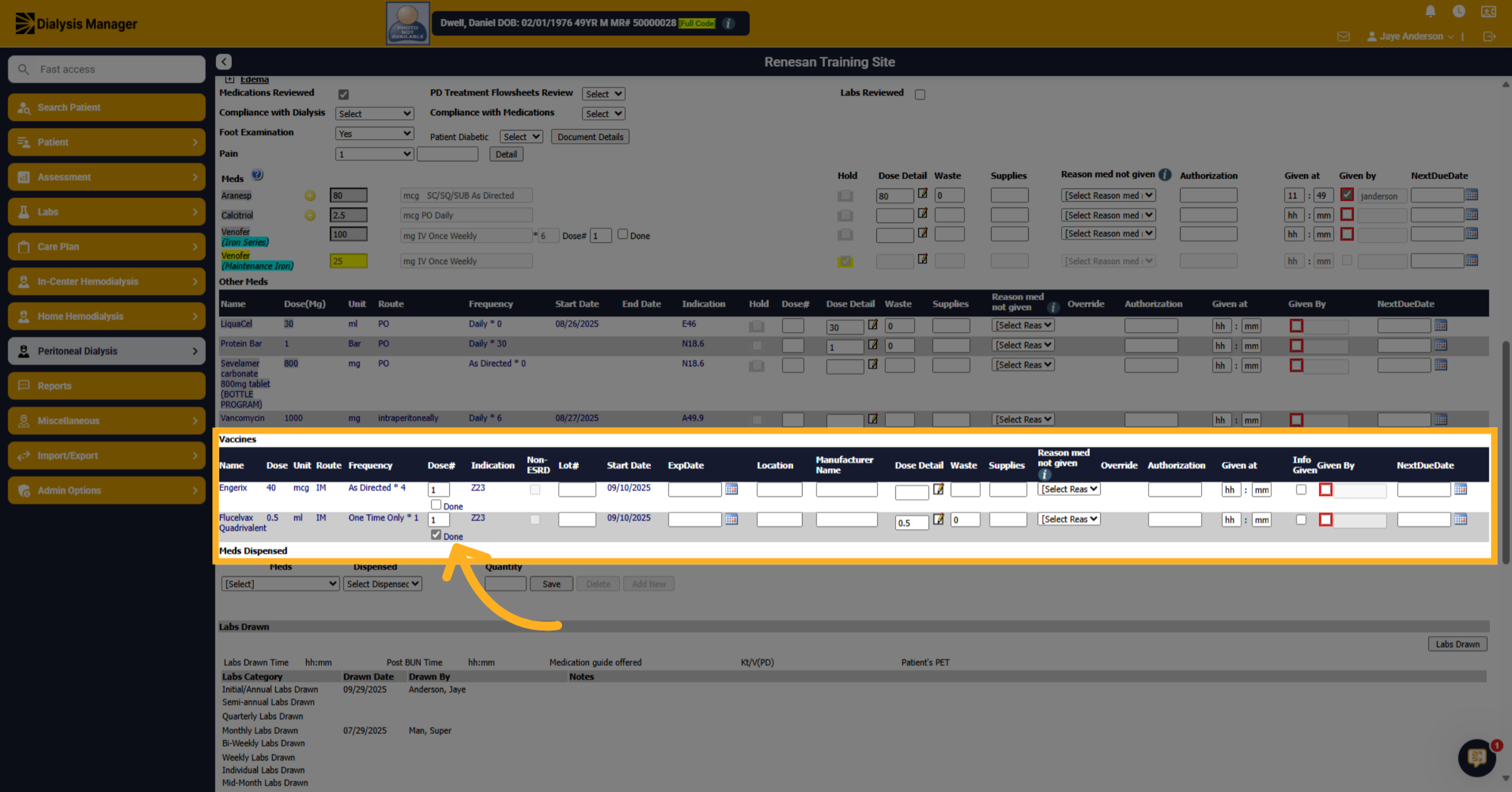Open the Search Patient menu

[x=106, y=107]
